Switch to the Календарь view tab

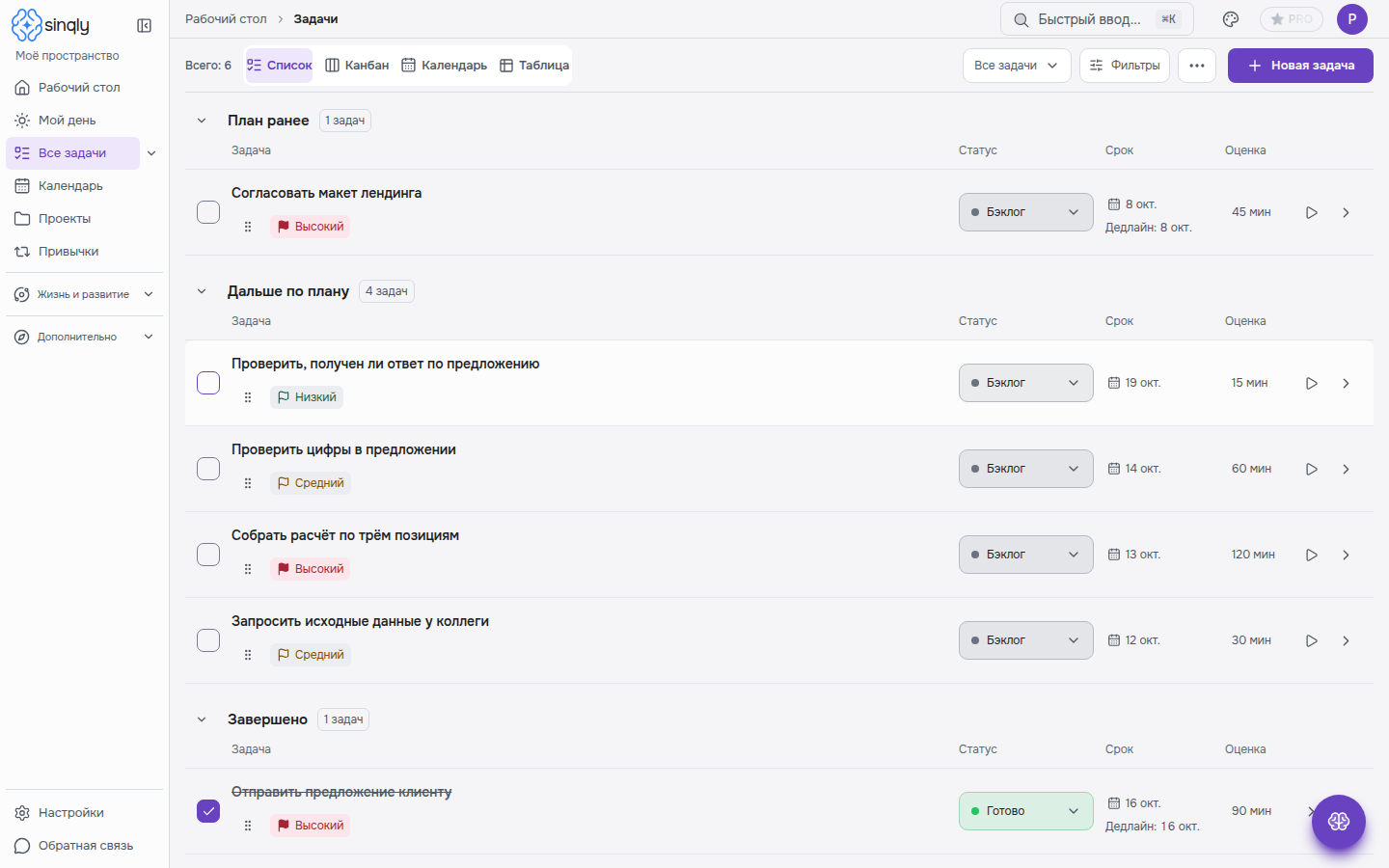click(x=444, y=66)
